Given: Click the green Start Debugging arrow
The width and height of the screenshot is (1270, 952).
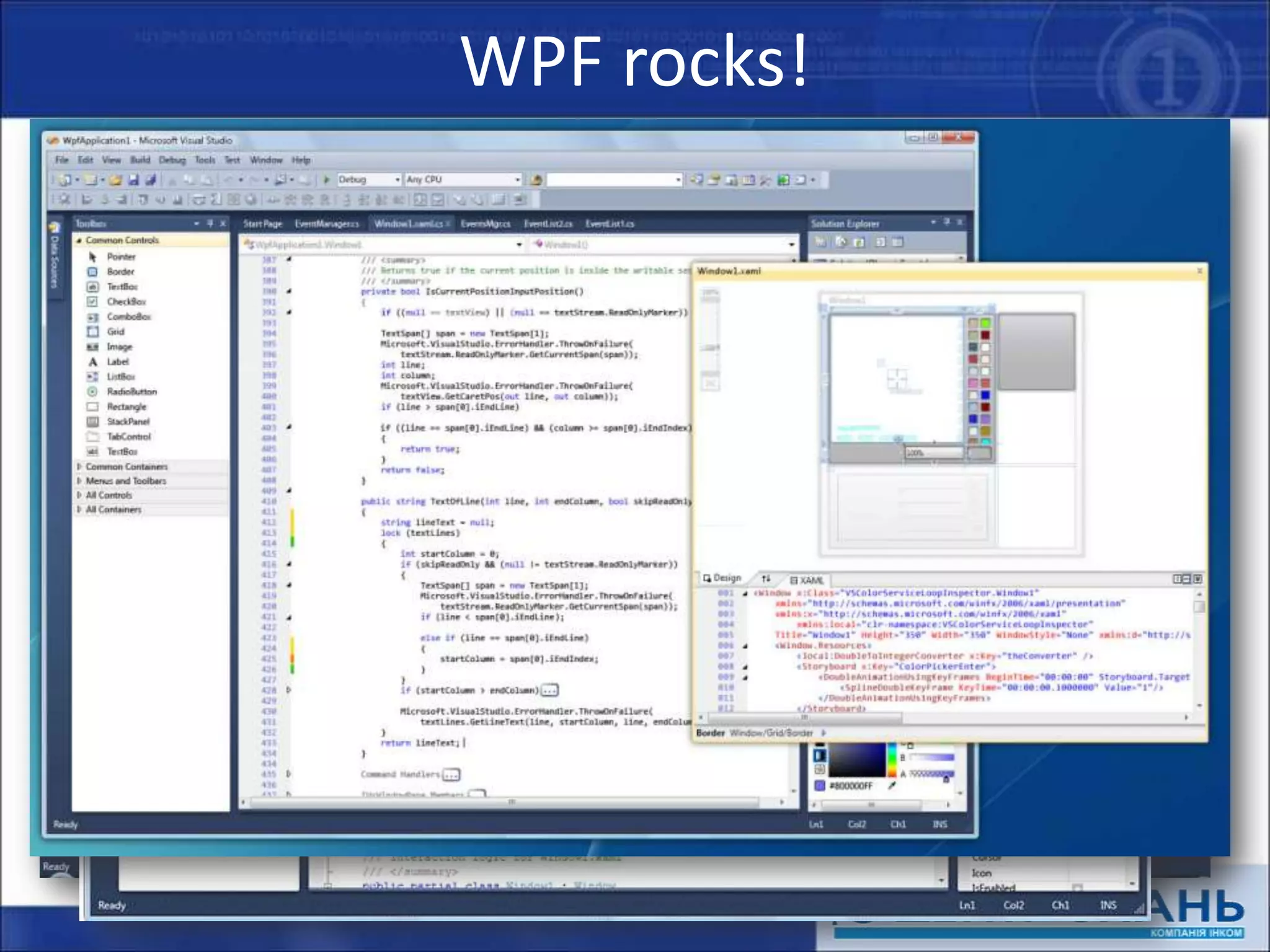Looking at the screenshot, I should pos(326,180).
